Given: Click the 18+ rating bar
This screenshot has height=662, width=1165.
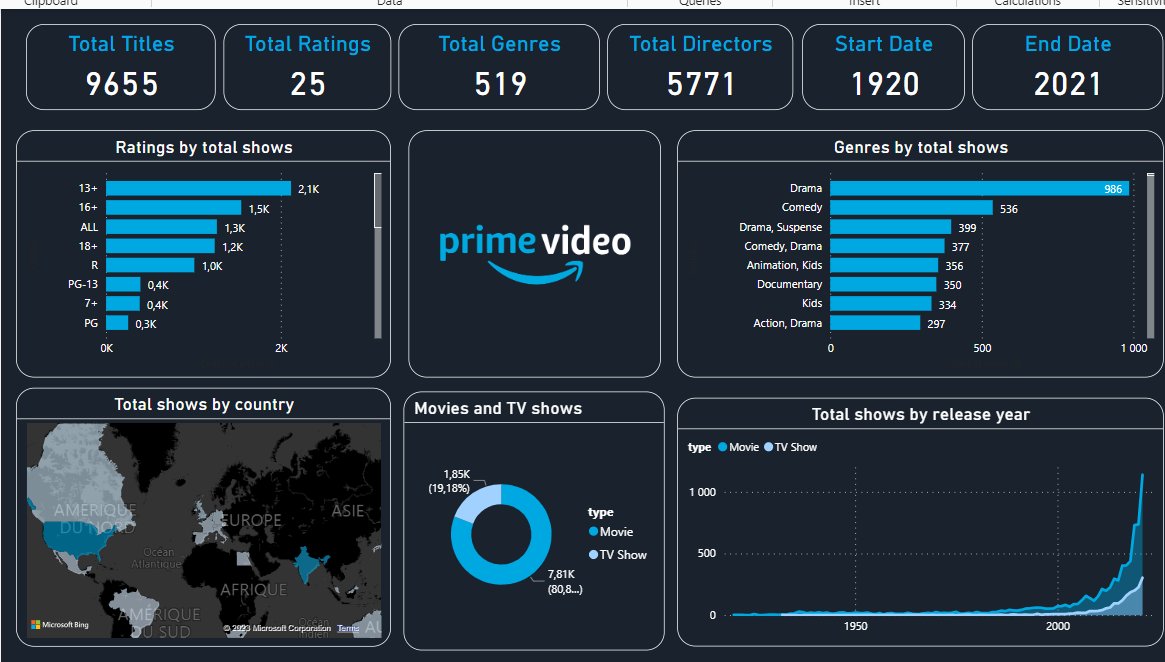Looking at the screenshot, I should coord(160,246).
